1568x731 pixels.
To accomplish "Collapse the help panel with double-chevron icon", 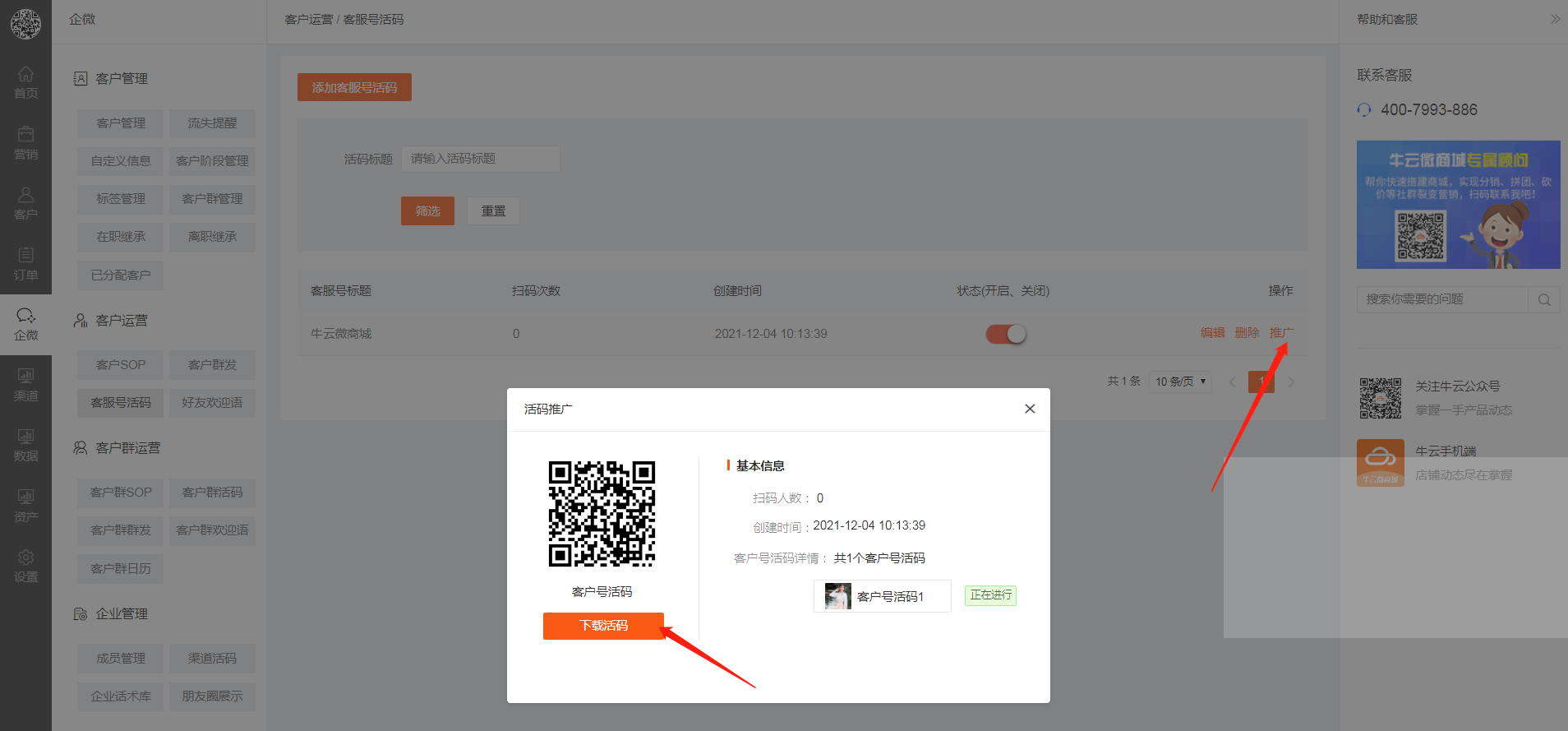I will pos(1555,19).
